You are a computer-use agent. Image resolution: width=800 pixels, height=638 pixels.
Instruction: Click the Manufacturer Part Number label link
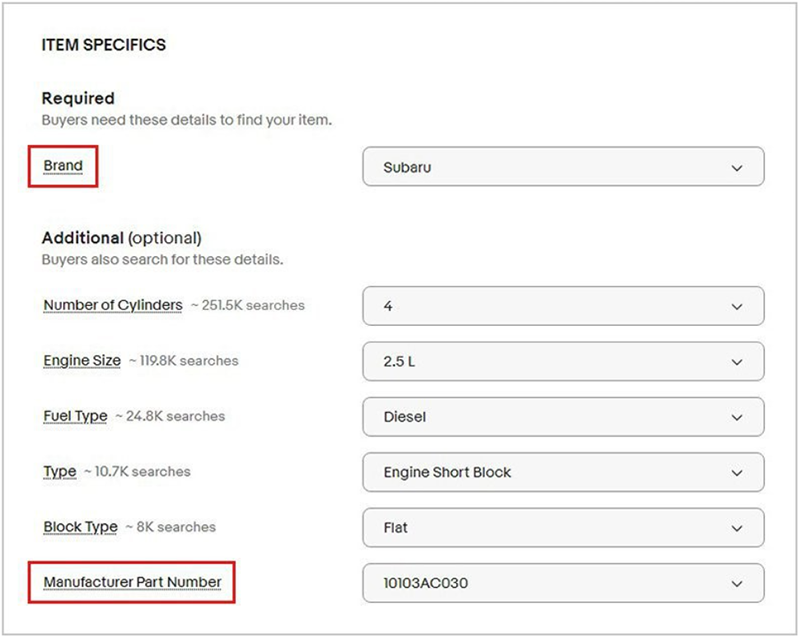tap(132, 582)
